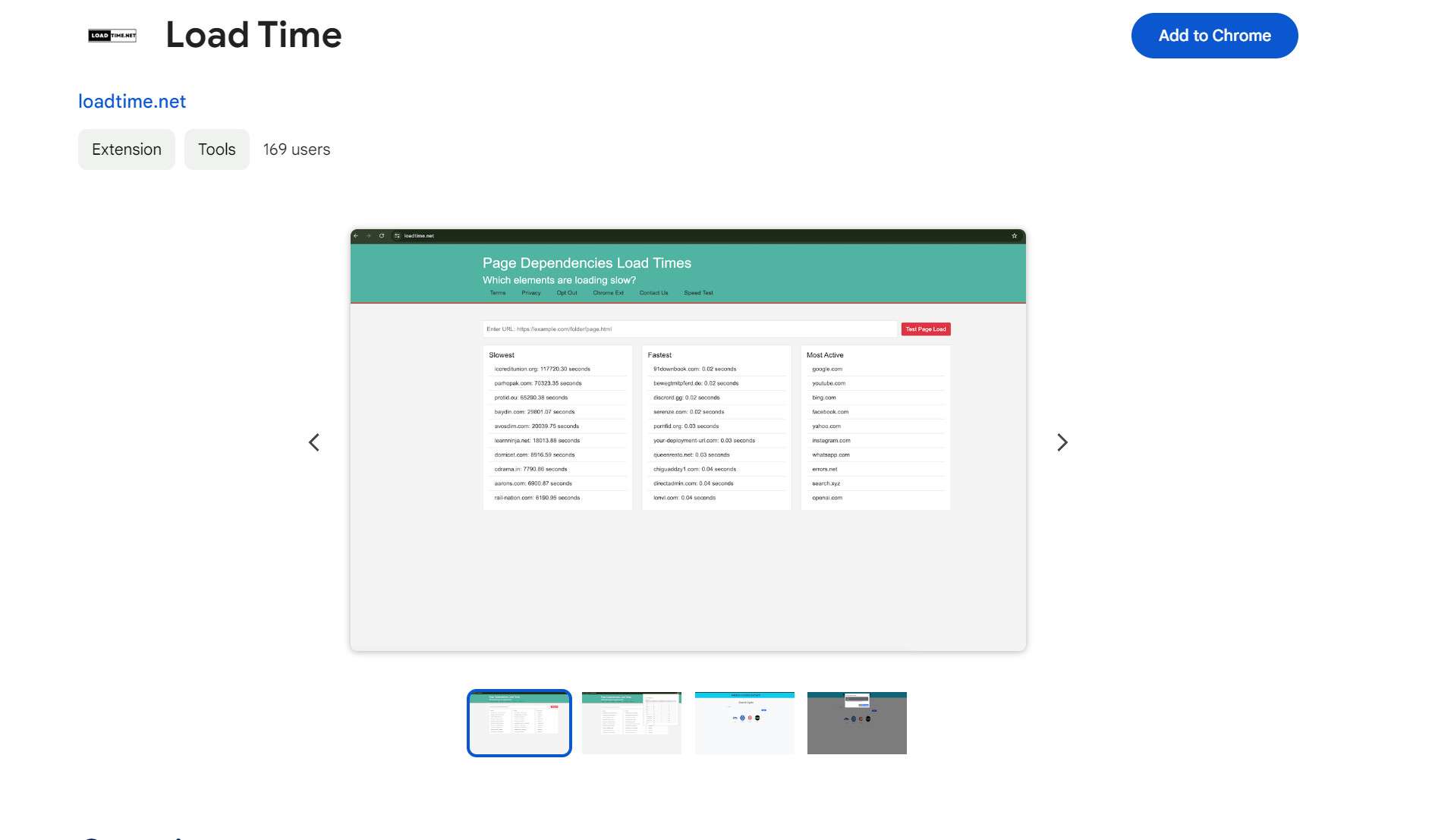Click the back arrow in preview browser bar
Screen dimensions: 1435x840
coord(356,236)
